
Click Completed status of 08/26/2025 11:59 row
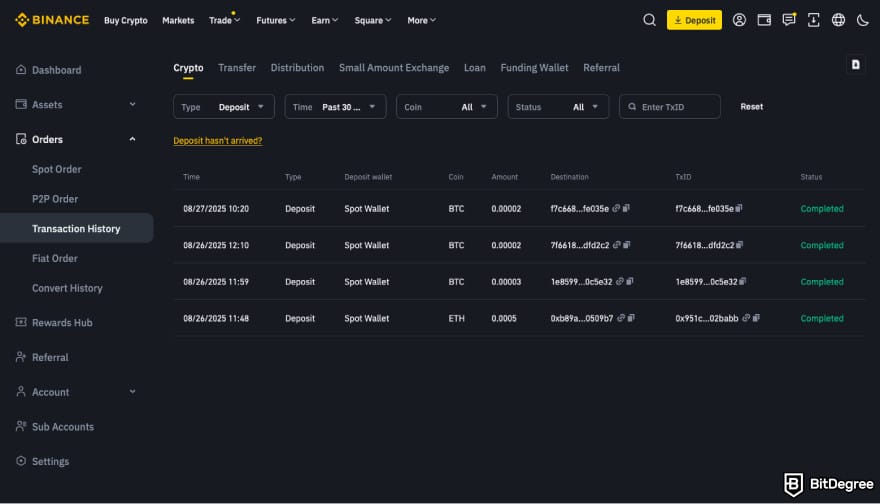[x=822, y=282]
